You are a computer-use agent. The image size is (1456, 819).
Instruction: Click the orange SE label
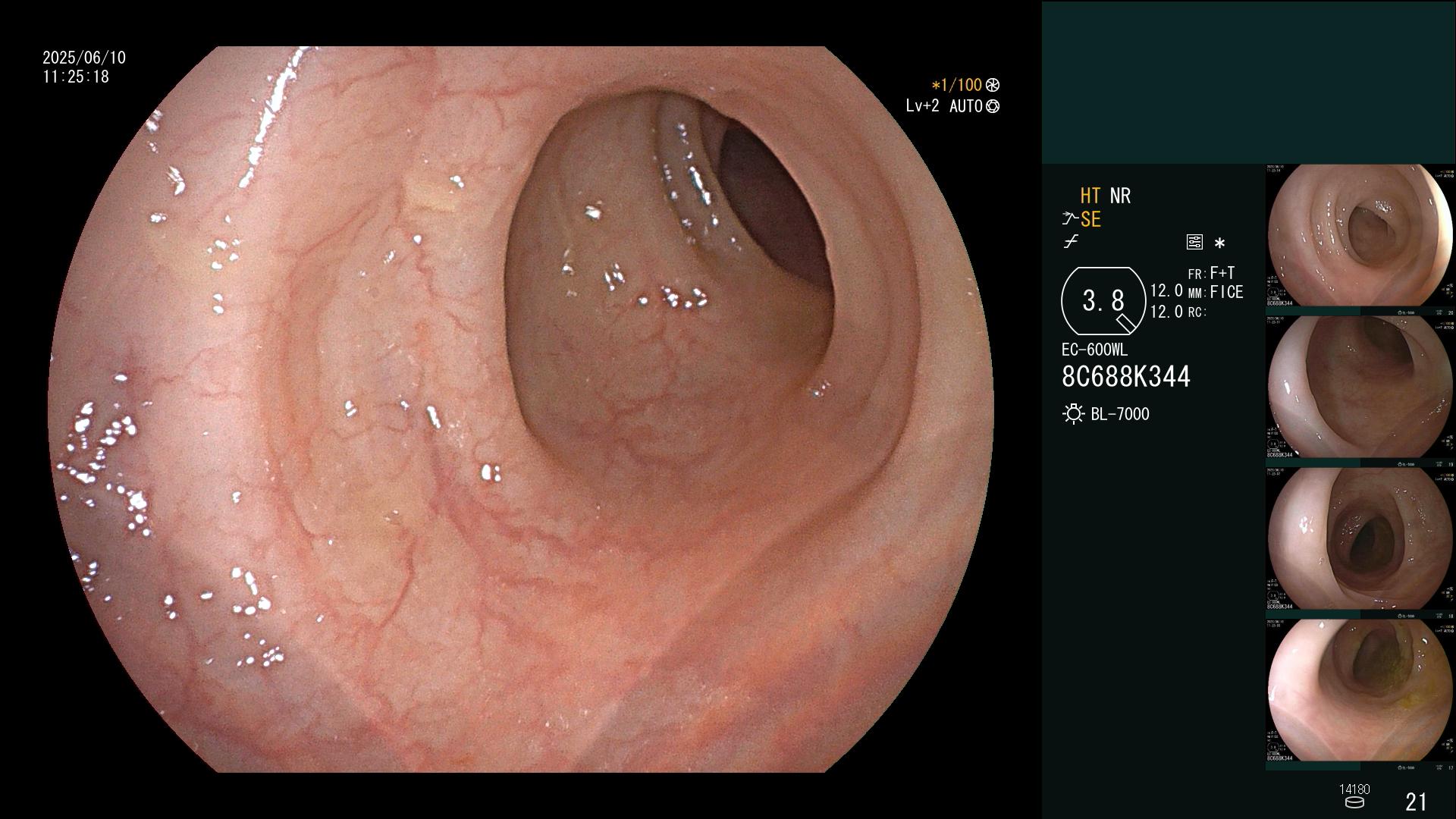1090,219
